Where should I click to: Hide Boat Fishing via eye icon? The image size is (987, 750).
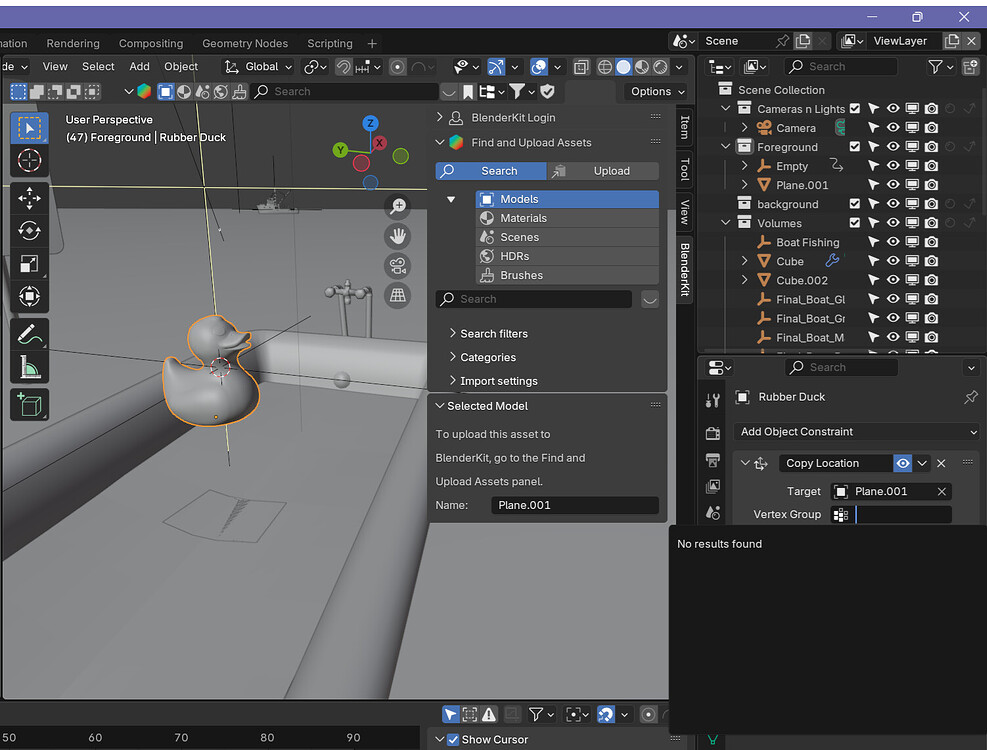point(893,242)
